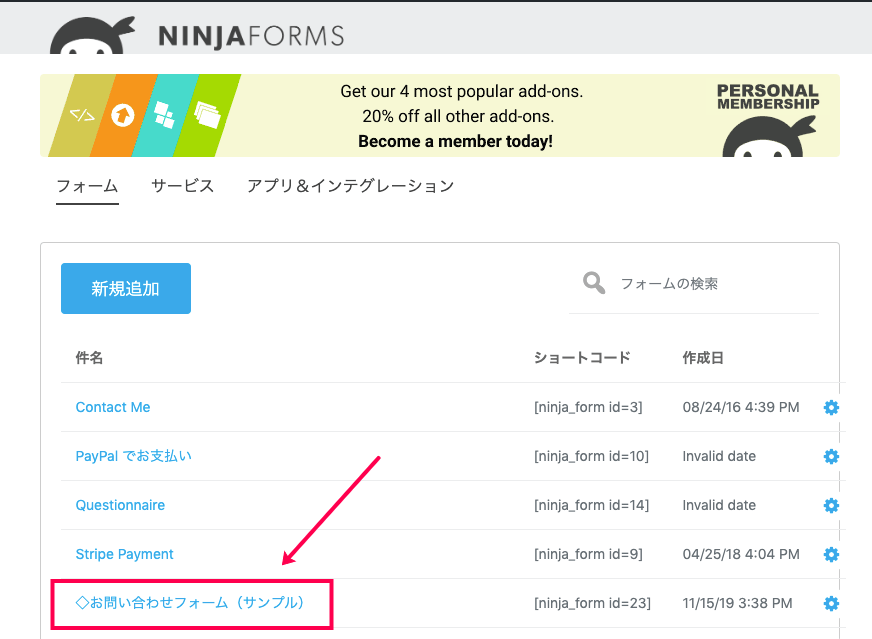Click the PERSONAL MEMBERSHIP heading

coord(768,97)
